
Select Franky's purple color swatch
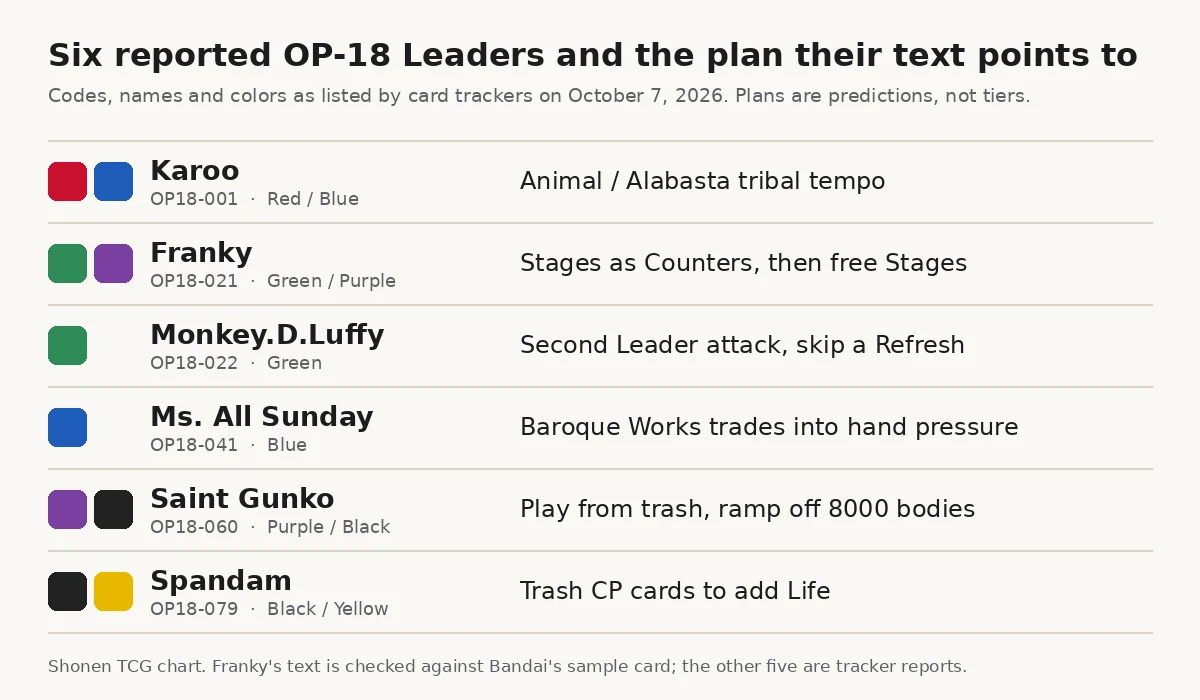(114, 264)
